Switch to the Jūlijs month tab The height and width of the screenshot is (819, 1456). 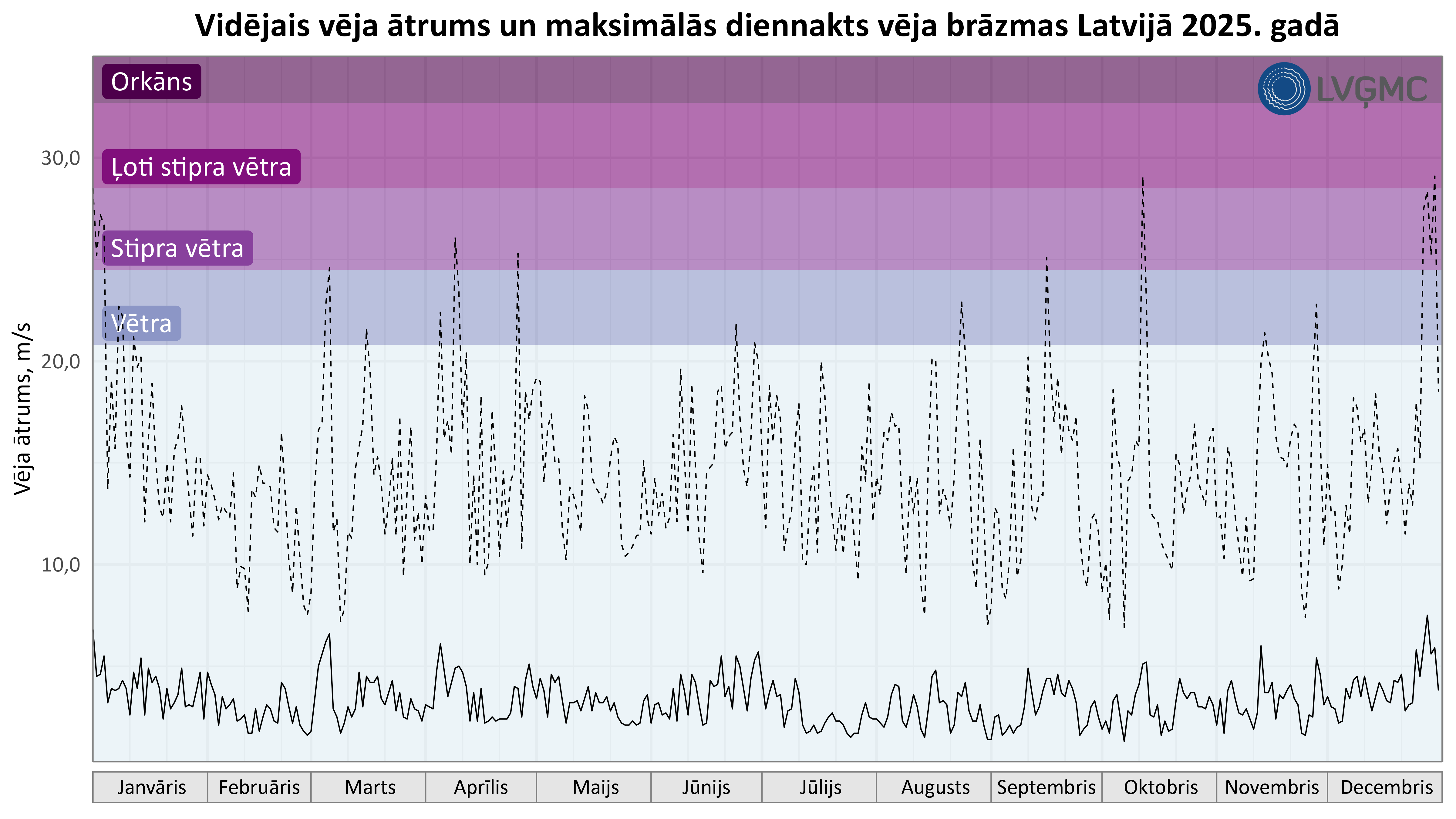pyautogui.click(x=820, y=787)
